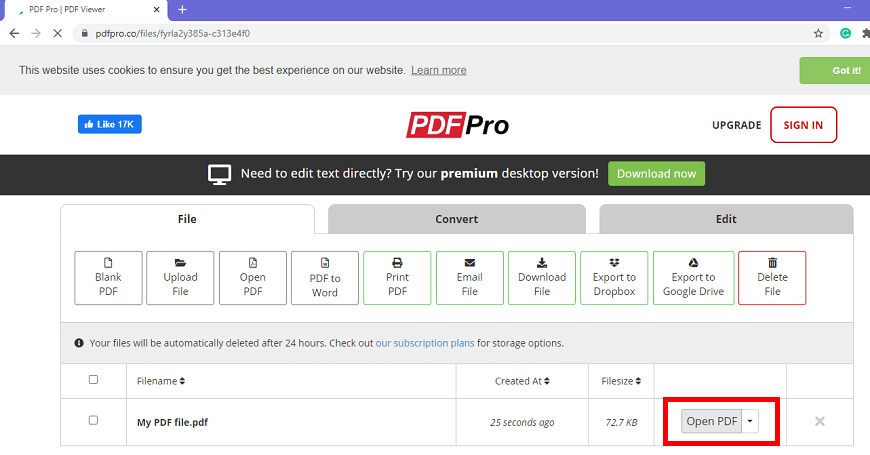Screen dimensions: 870x455
Task: Click the UPGRADE link
Action: click(x=736, y=125)
